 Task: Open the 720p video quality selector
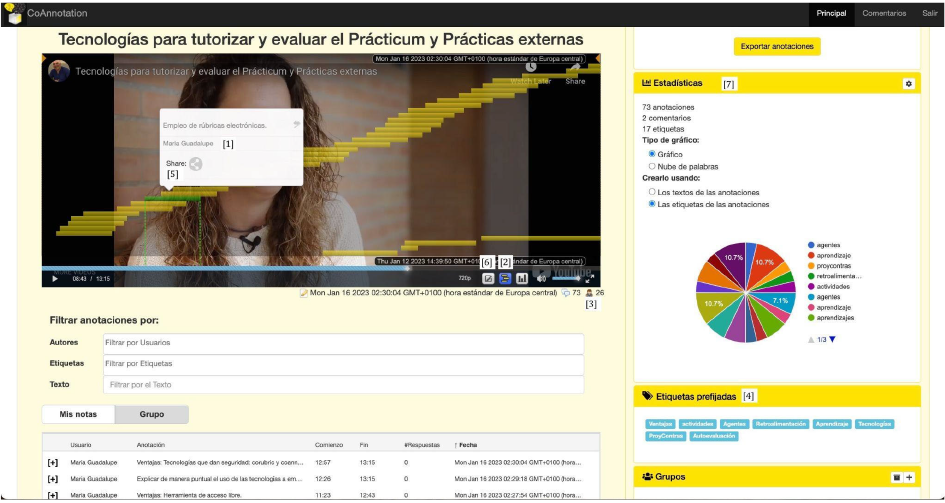coord(464,279)
